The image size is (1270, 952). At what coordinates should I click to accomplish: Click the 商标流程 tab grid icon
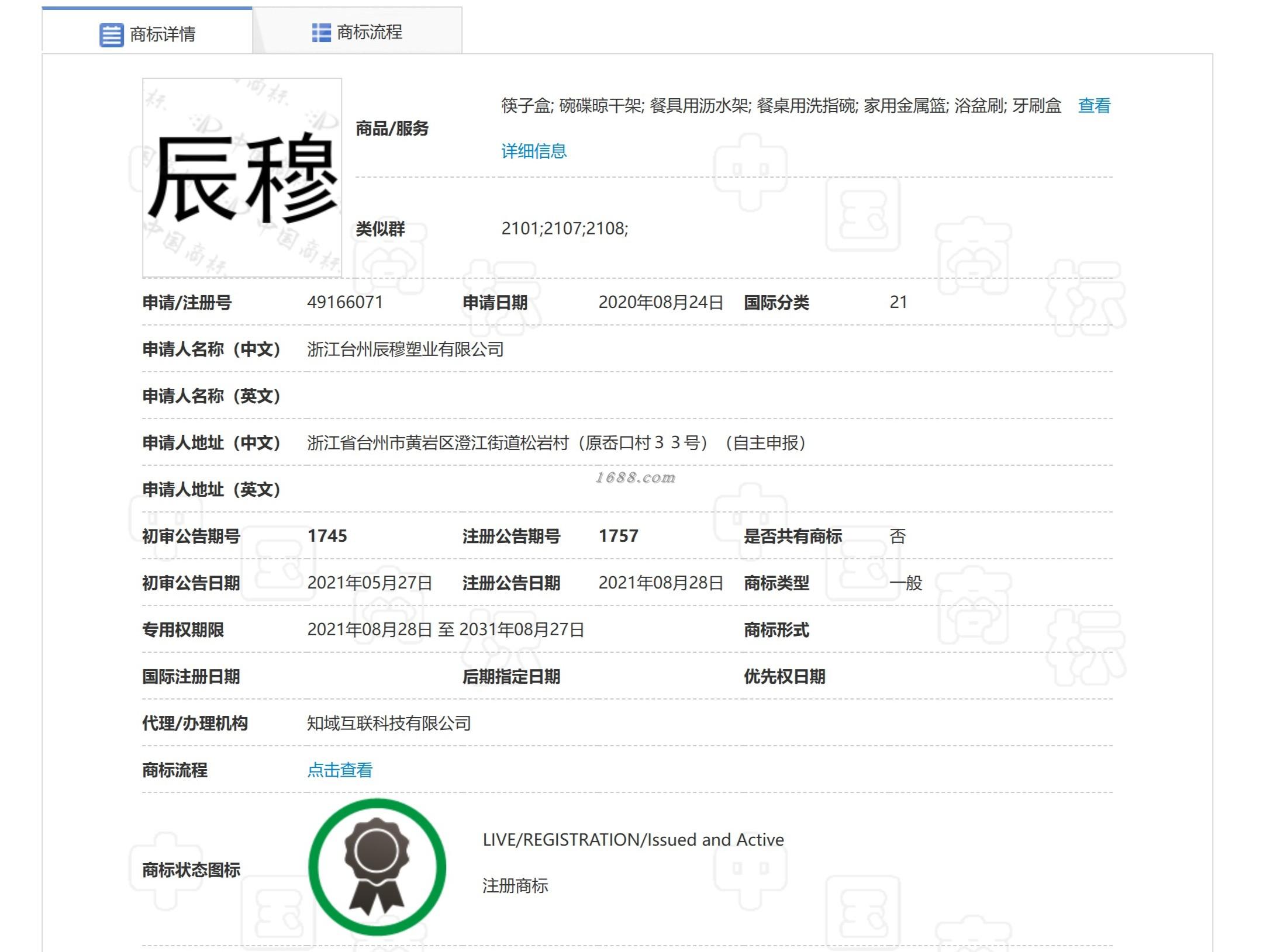pyautogui.click(x=321, y=33)
